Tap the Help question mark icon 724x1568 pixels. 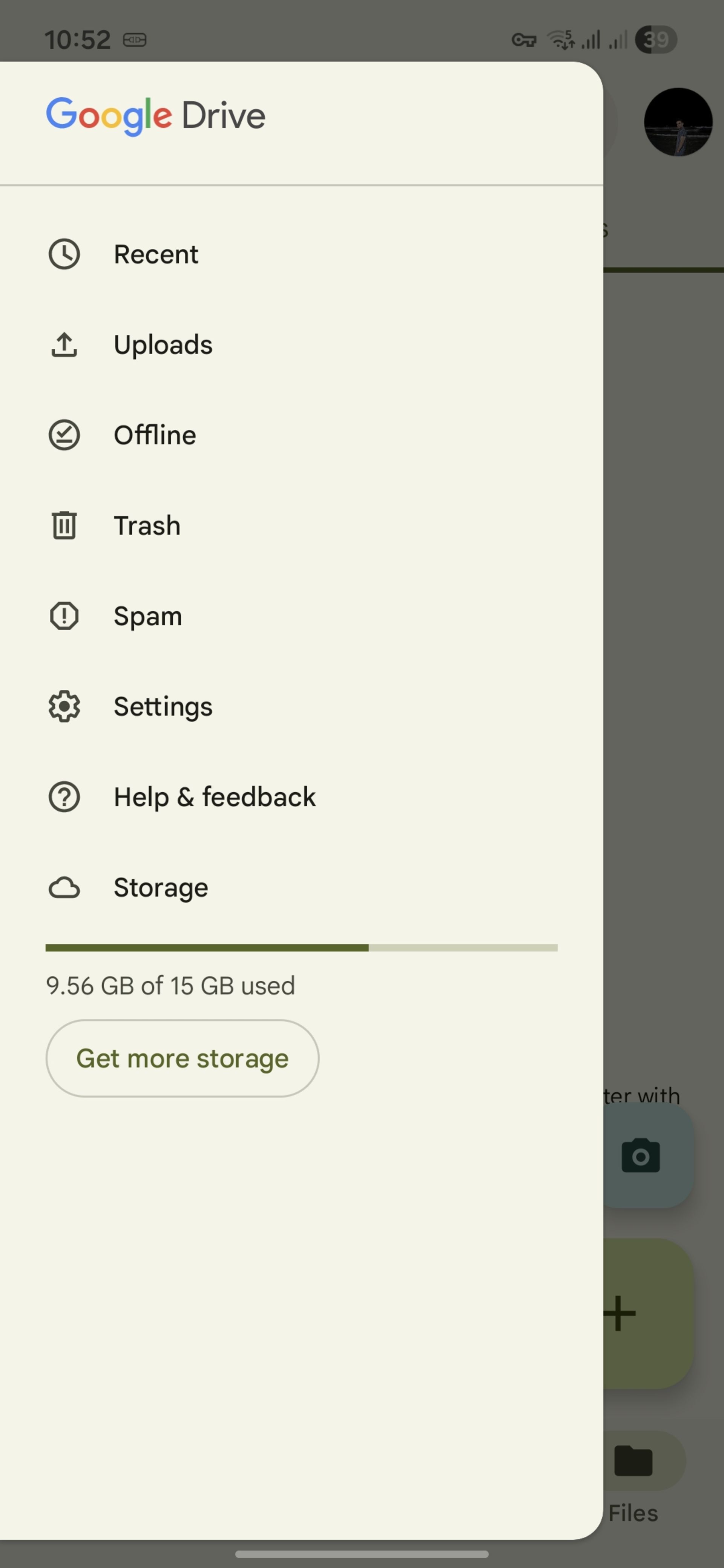click(64, 797)
